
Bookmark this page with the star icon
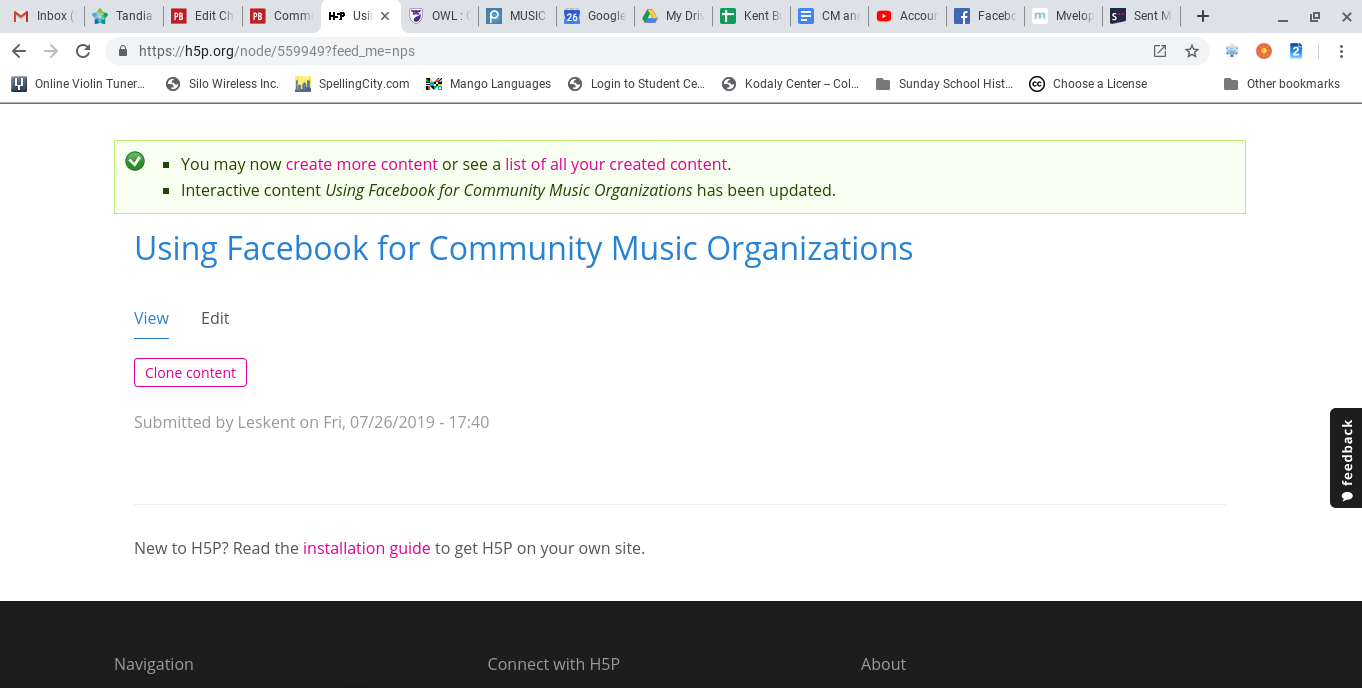click(x=1191, y=51)
